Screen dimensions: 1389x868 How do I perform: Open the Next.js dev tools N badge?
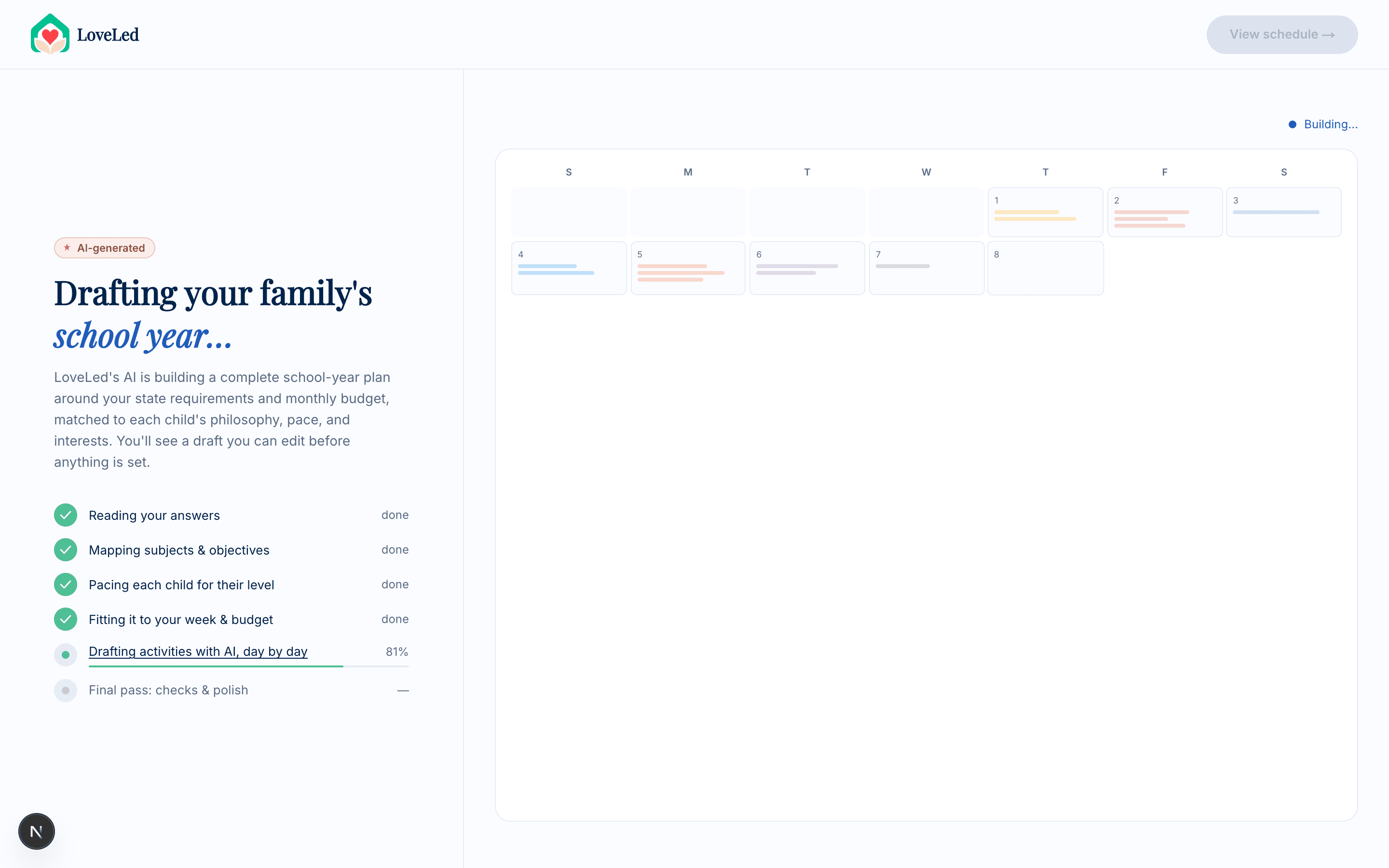pyautogui.click(x=36, y=831)
